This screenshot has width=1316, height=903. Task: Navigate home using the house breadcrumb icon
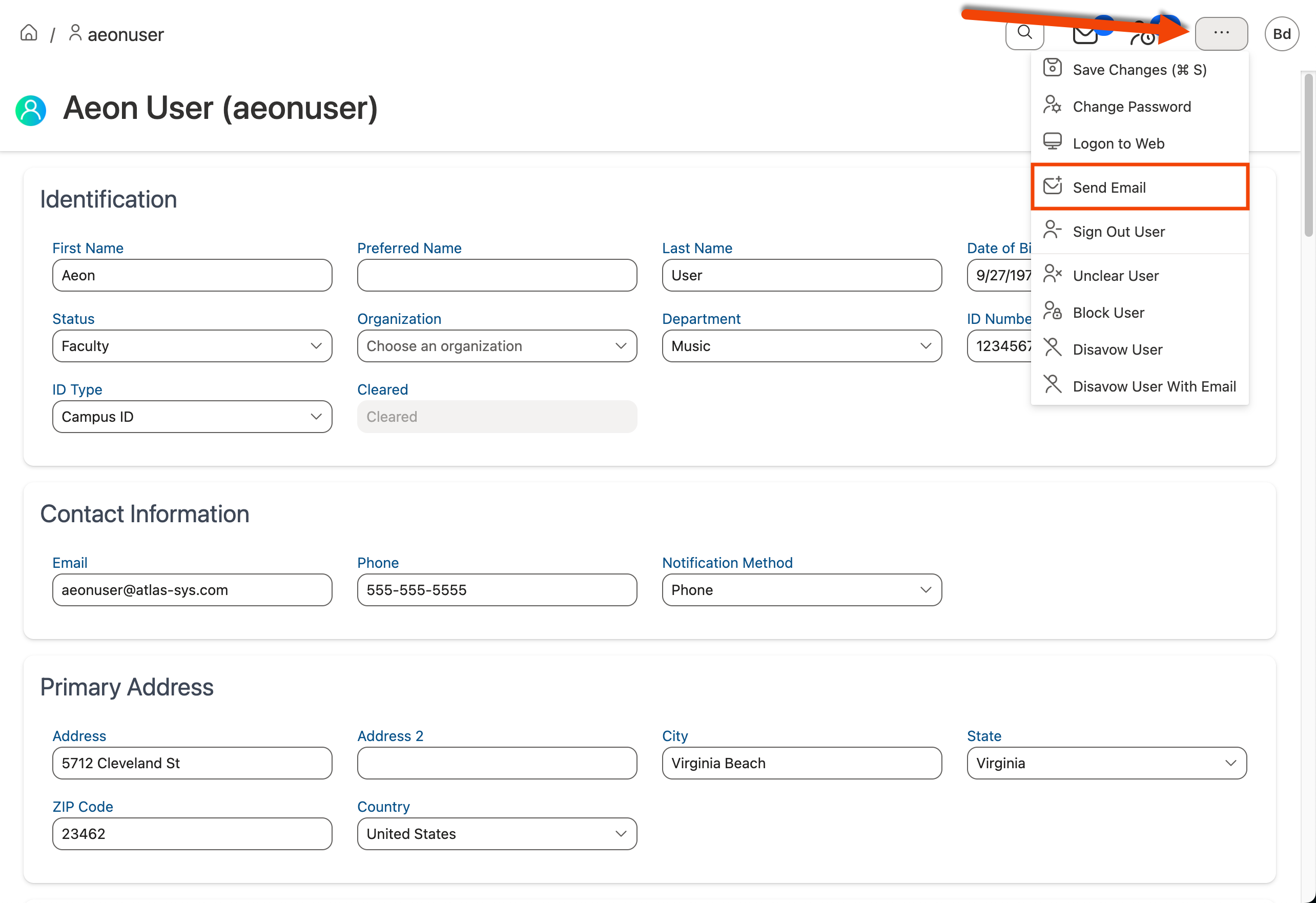click(29, 33)
